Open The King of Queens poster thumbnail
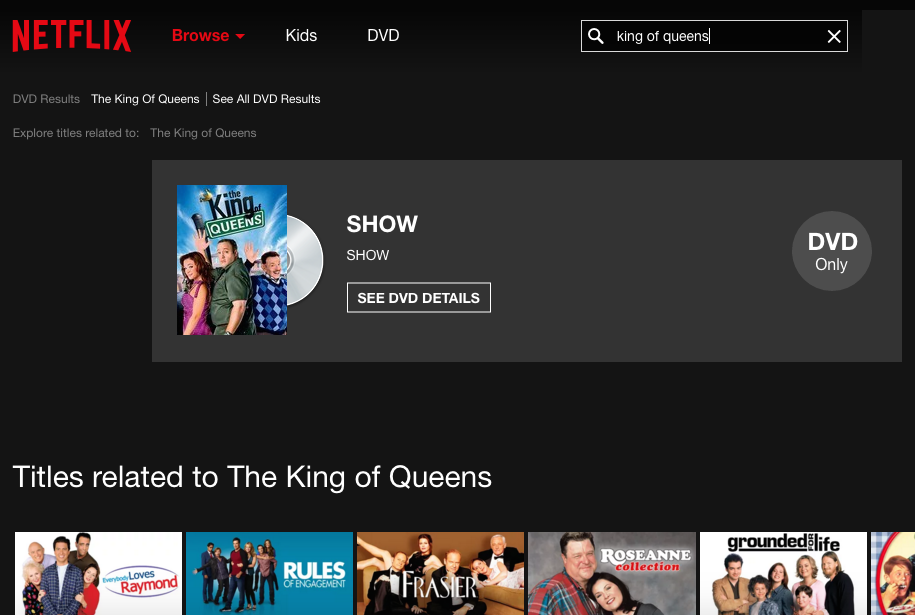This screenshot has width=915, height=615. click(x=232, y=260)
